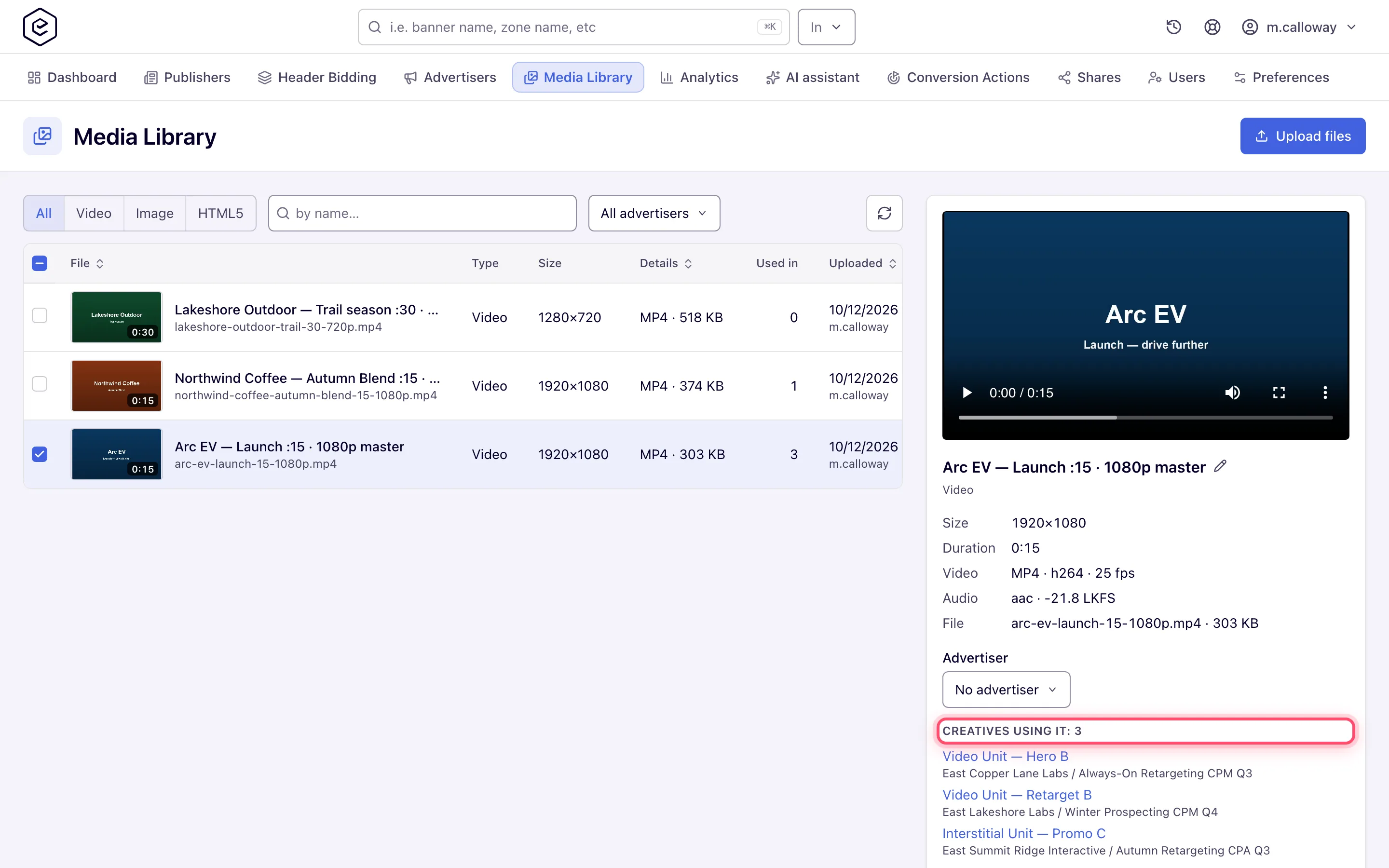Seek on the video progress bar
The width and height of the screenshot is (1389, 868).
1145,417
